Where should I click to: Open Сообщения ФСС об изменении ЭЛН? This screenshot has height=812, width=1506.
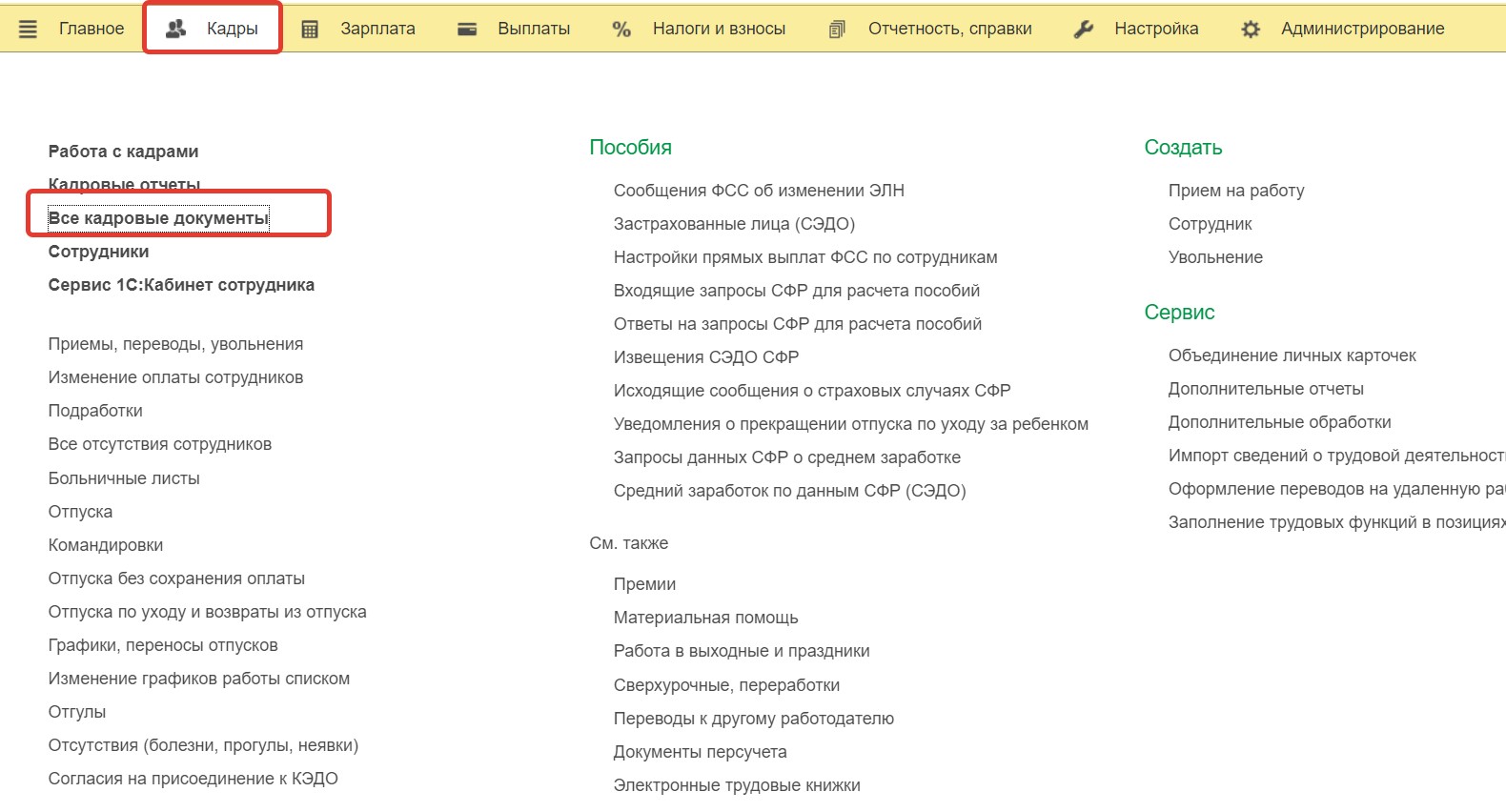(759, 191)
